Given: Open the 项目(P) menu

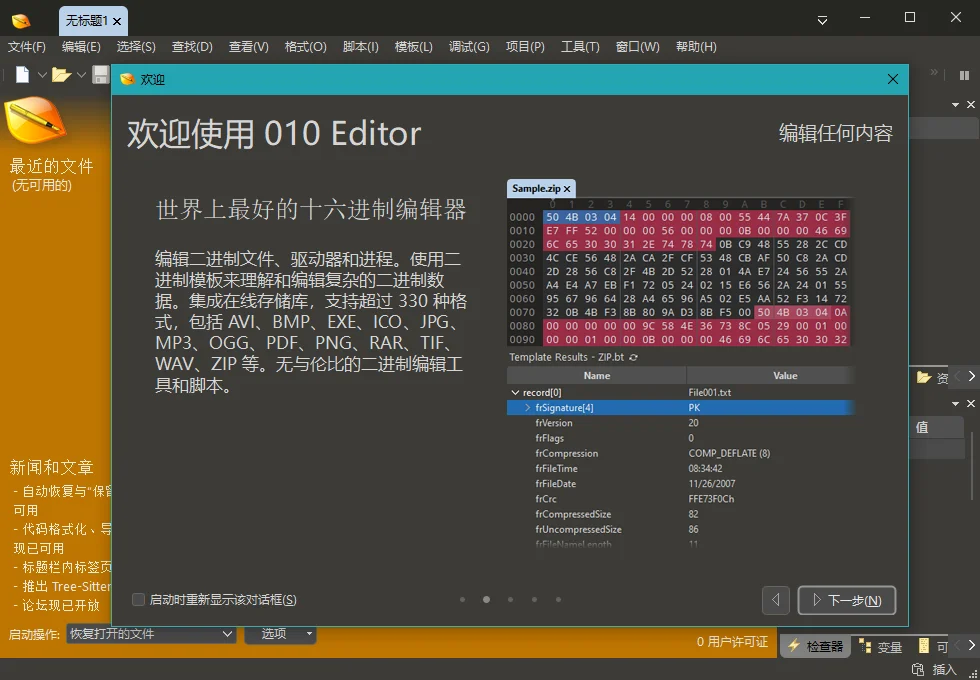Looking at the screenshot, I should coord(525,47).
